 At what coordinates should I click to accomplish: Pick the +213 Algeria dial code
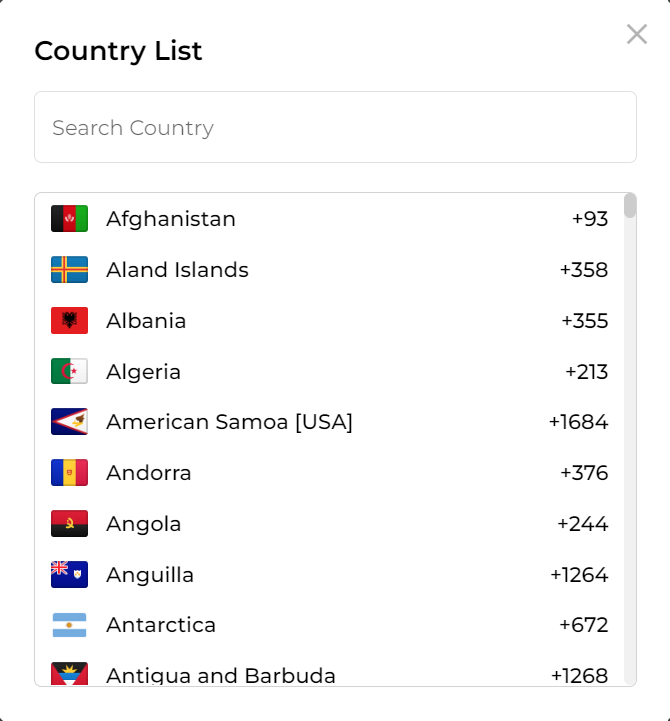pyautogui.click(x=587, y=372)
